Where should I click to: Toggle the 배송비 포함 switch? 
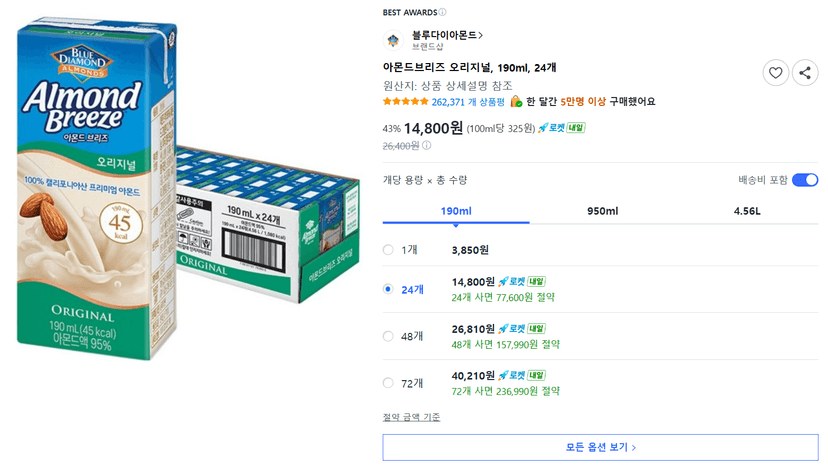[805, 180]
